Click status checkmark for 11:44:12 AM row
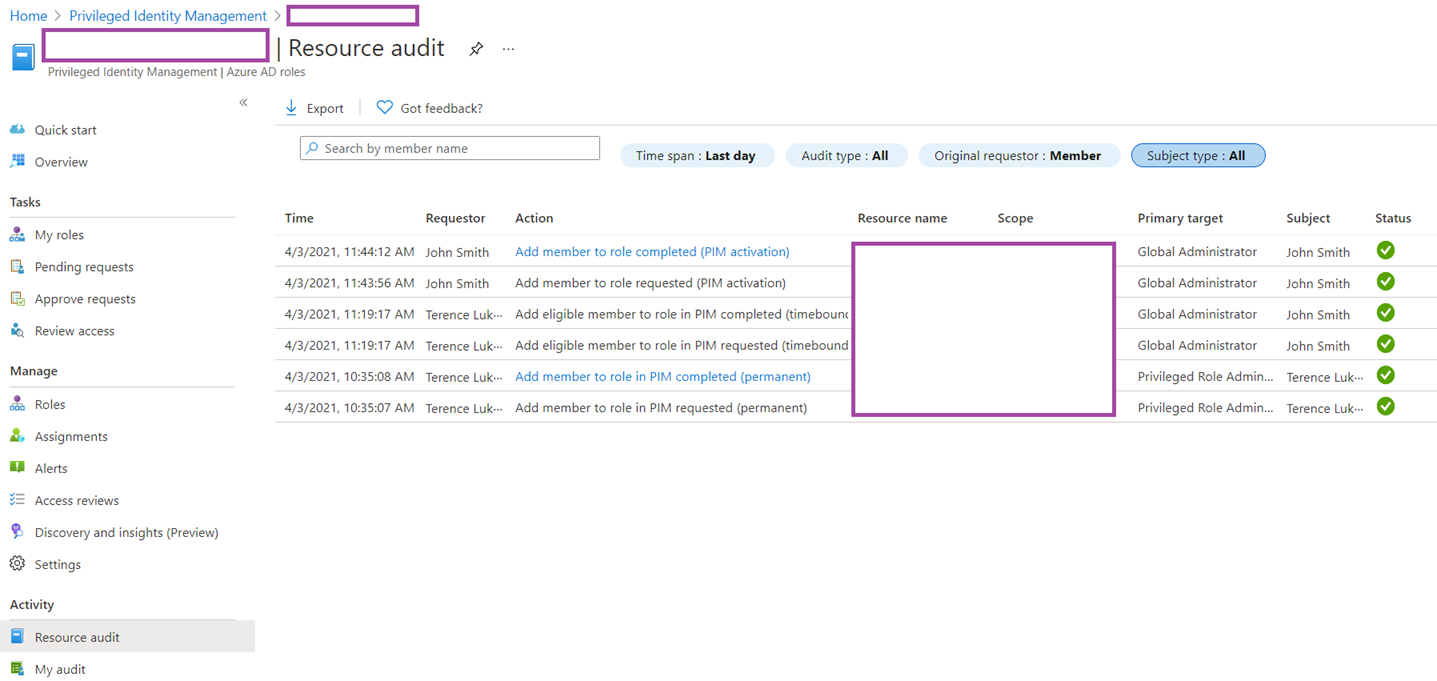This screenshot has height=681, width=1437. click(1385, 250)
